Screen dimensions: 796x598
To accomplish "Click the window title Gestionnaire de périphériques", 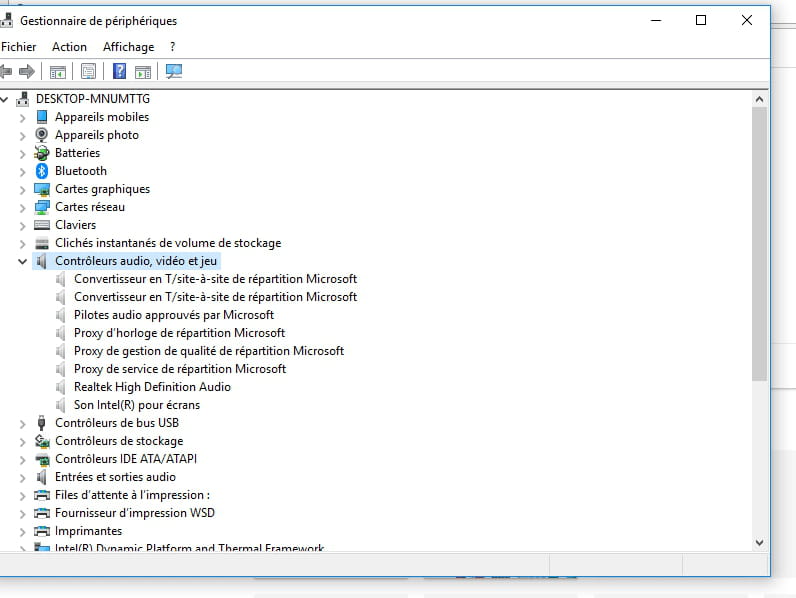I will (x=98, y=21).
